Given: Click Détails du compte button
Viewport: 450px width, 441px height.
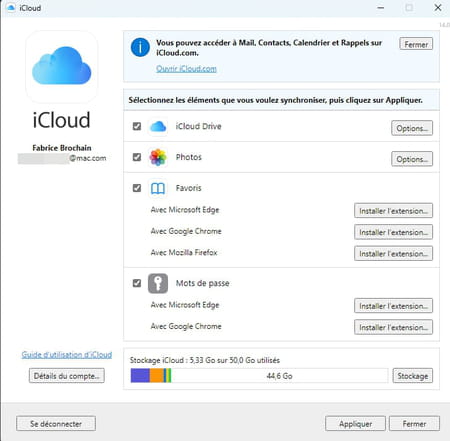Looking at the screenshot, I should click(x=67, y=376).
